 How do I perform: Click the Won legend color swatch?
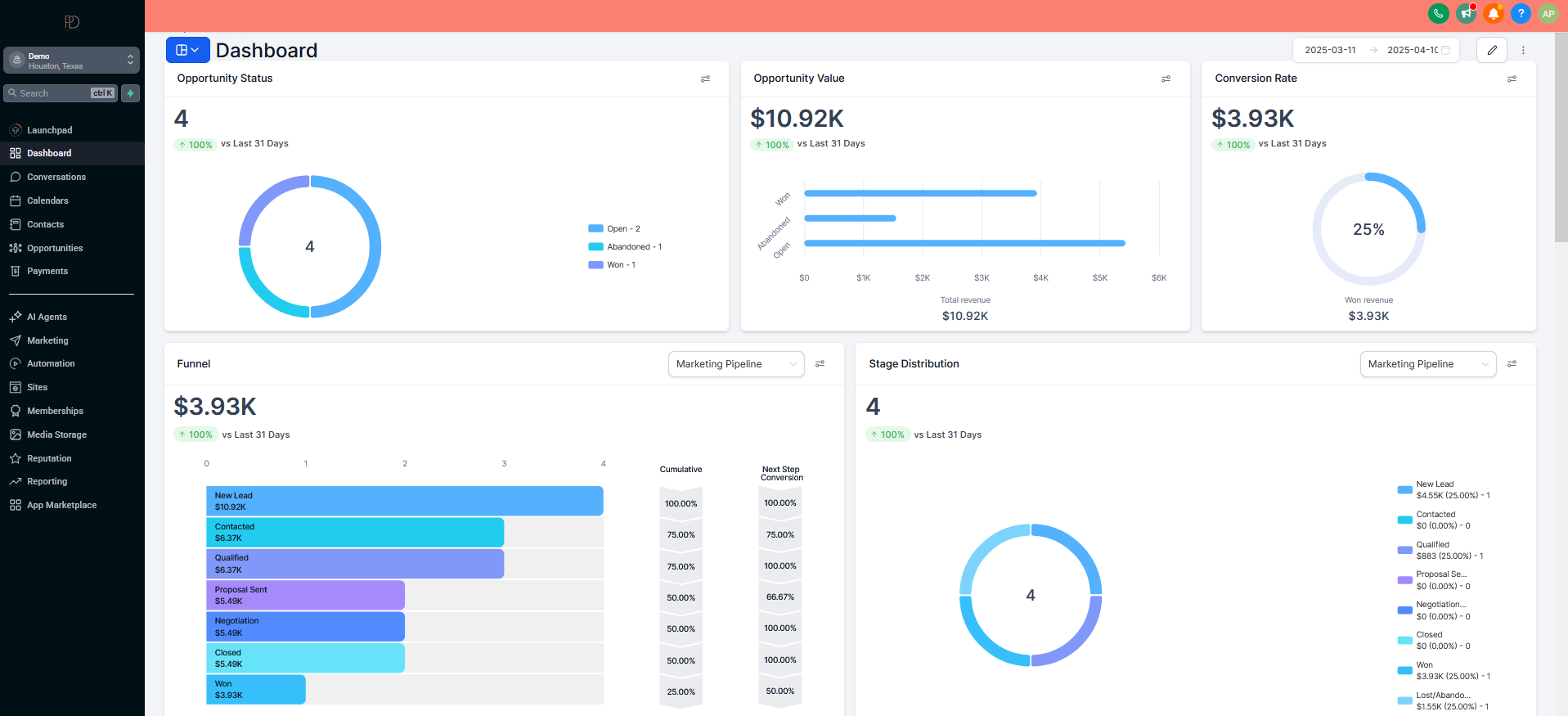pyautogui.click(x=595, y=265)
